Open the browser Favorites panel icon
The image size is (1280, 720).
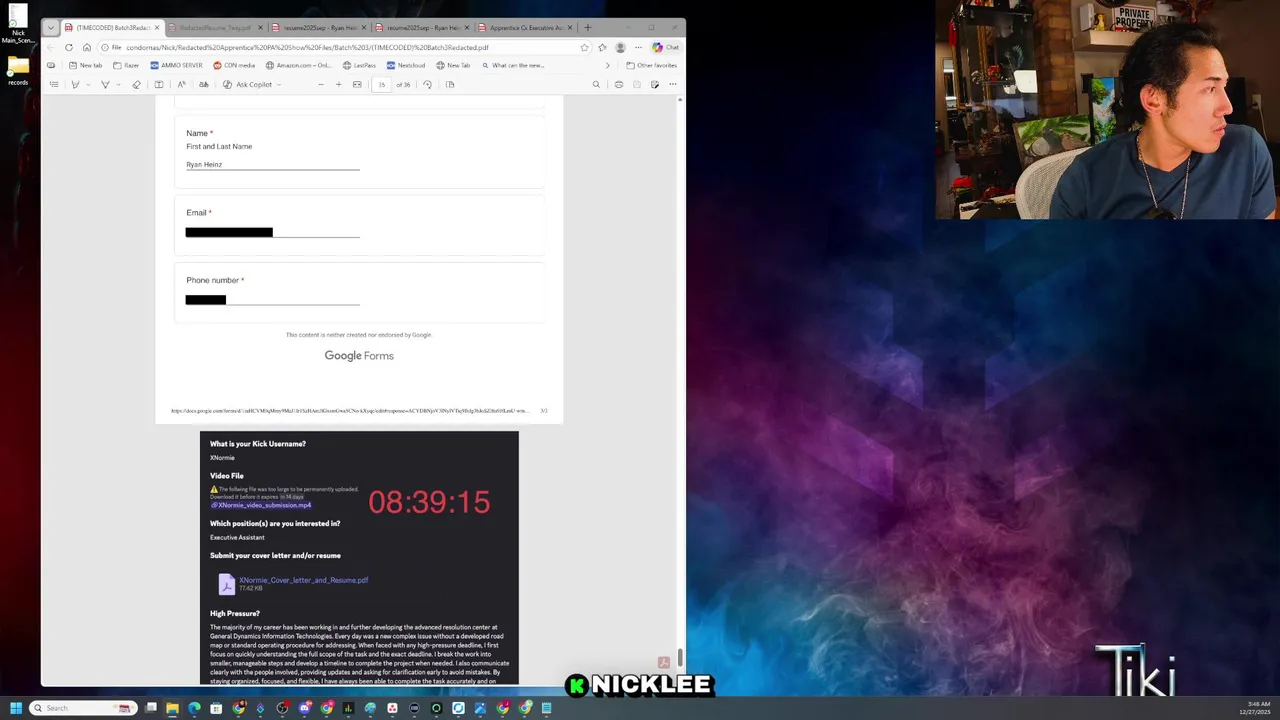point(602,47)
